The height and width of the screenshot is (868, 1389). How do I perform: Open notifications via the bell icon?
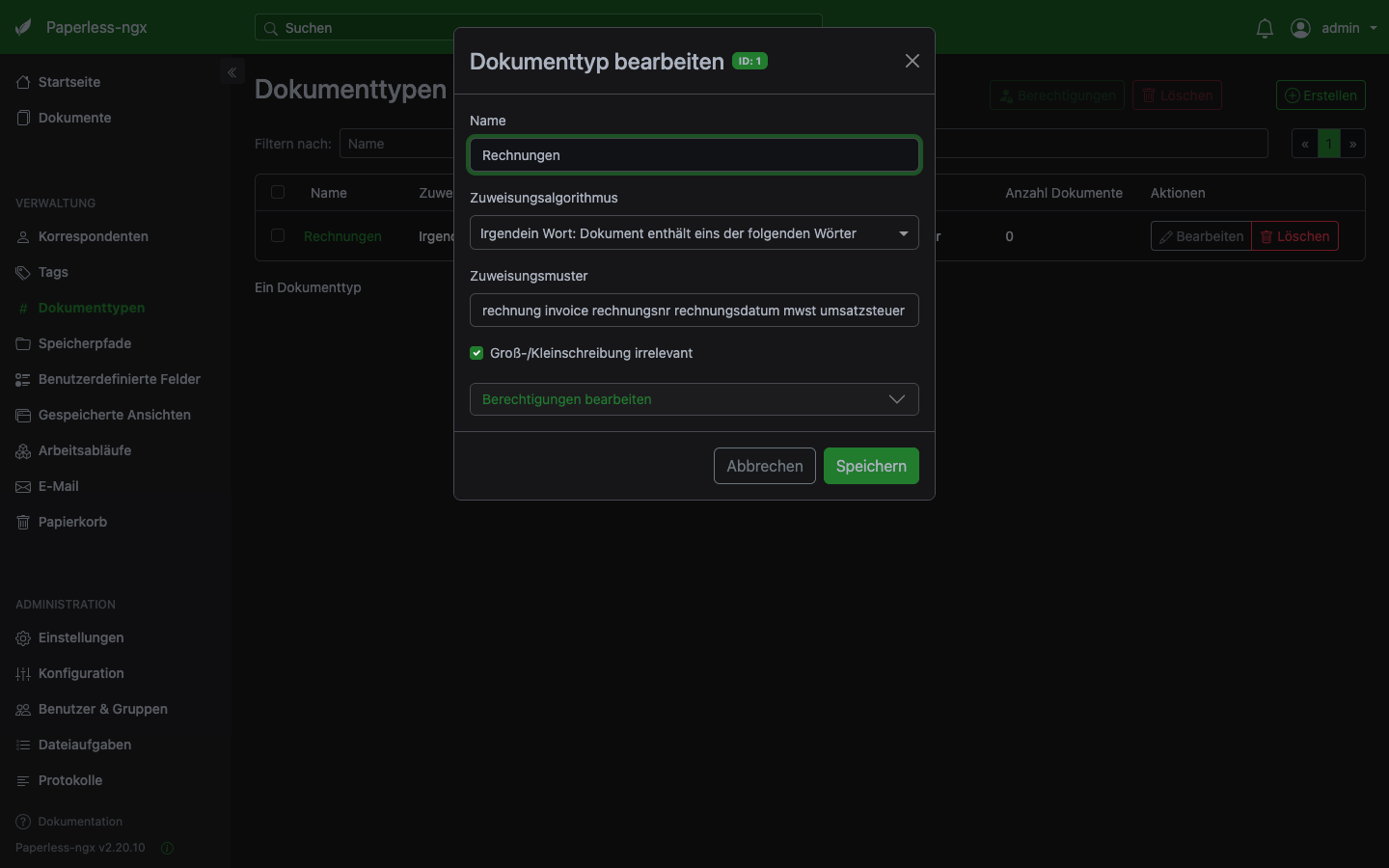point(1265,28)
